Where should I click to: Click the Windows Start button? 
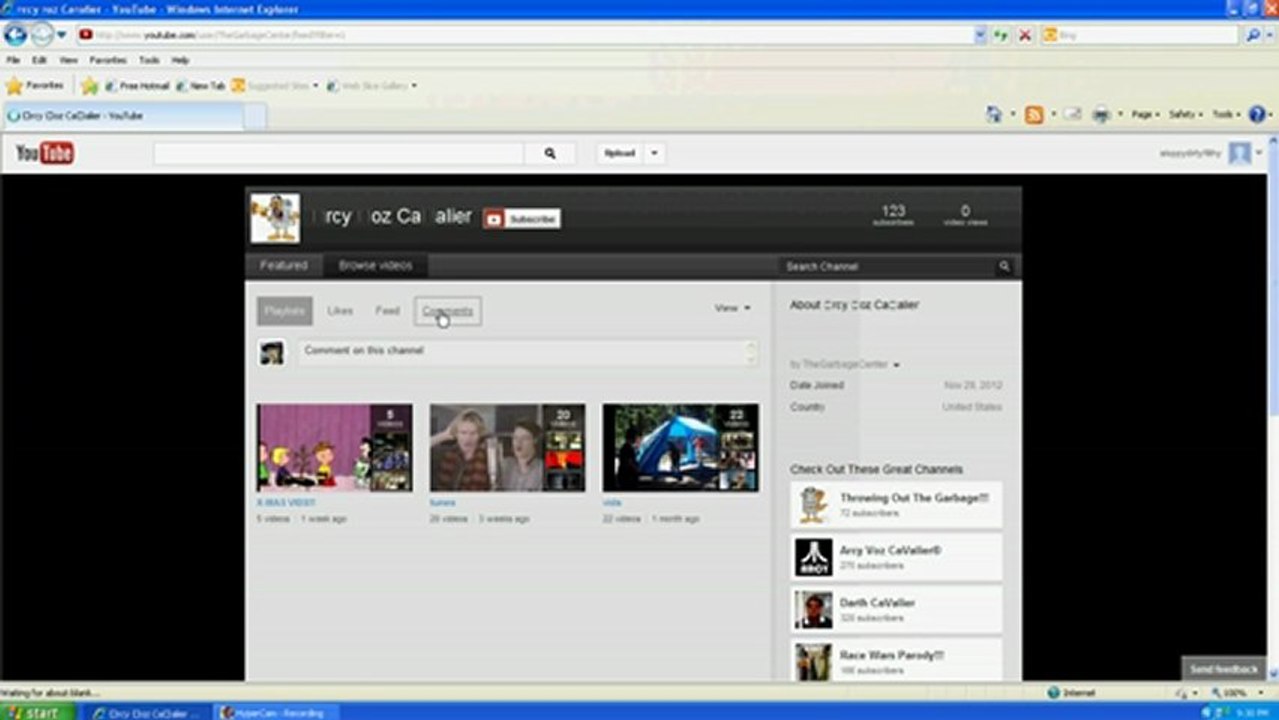click(x=37, y=712)
